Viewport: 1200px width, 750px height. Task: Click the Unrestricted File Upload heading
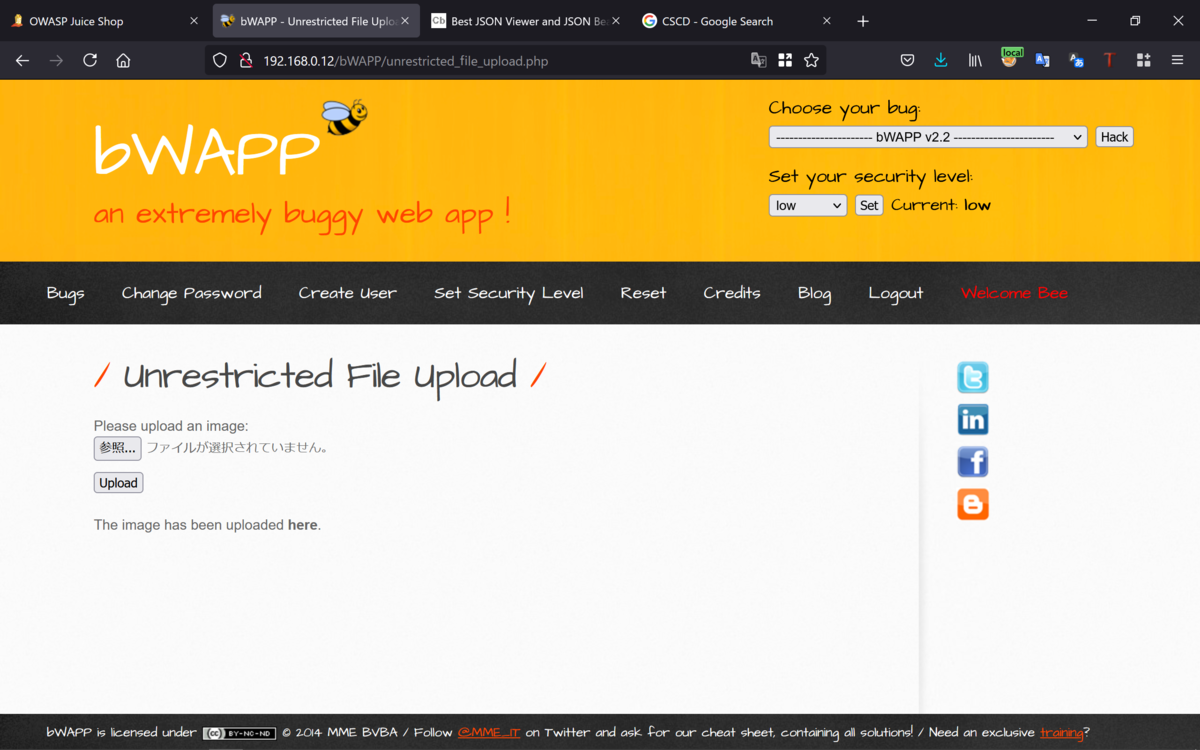[320, 377]
